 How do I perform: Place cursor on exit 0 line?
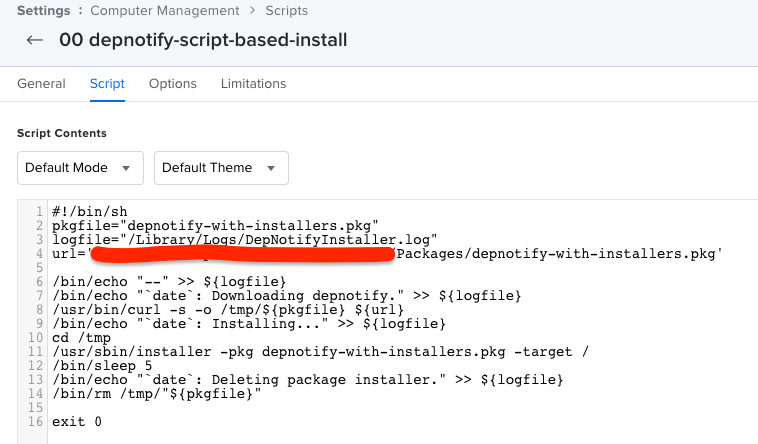pos(77,422)
